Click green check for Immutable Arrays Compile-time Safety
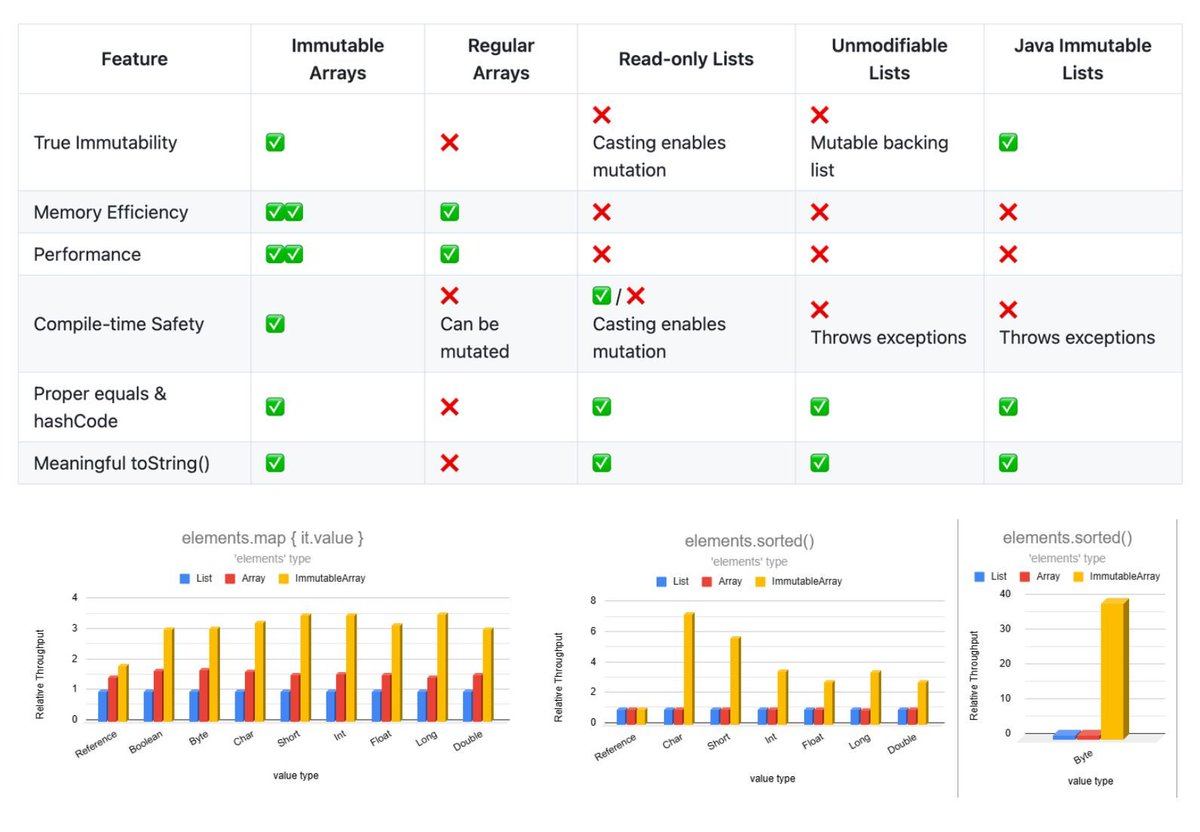1200x832 pixels. pos(275,324)
